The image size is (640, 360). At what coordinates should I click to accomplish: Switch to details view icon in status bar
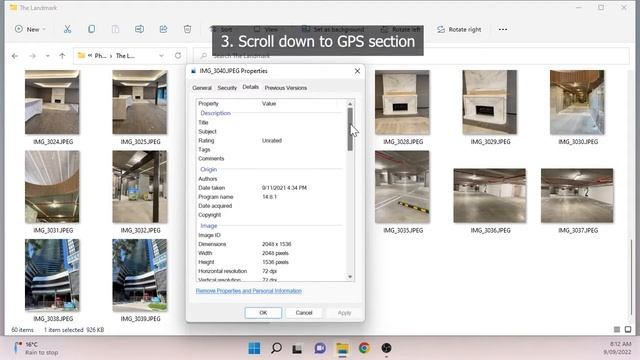[617, 329]
